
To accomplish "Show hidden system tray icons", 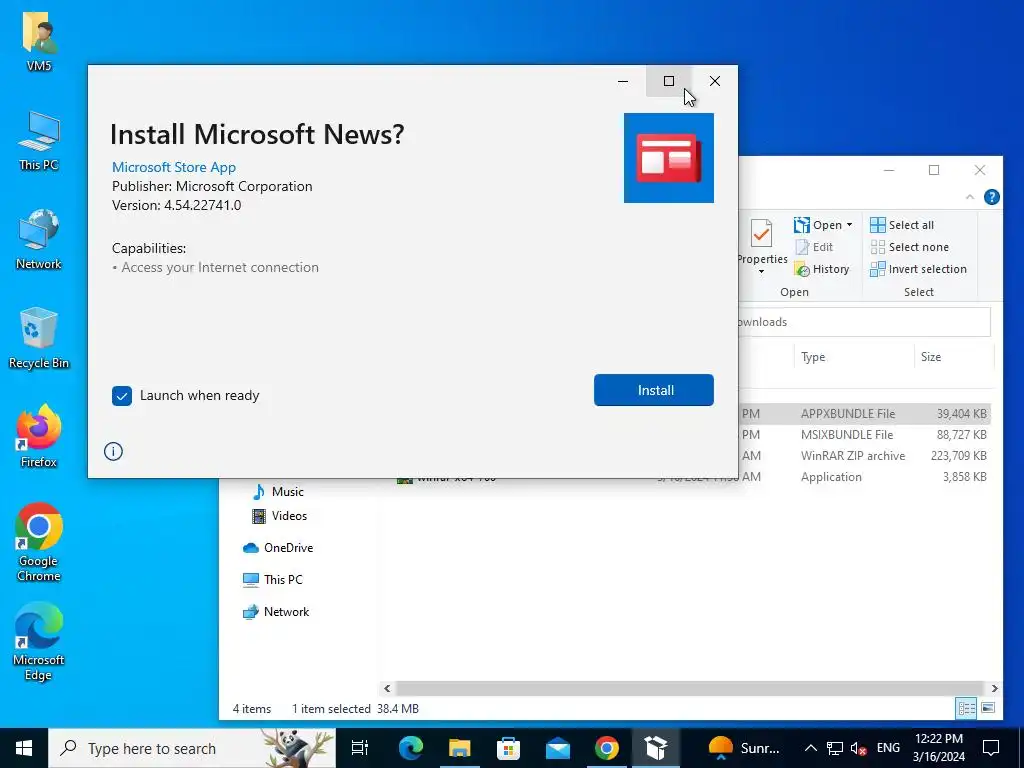I will tap(810, 748).
